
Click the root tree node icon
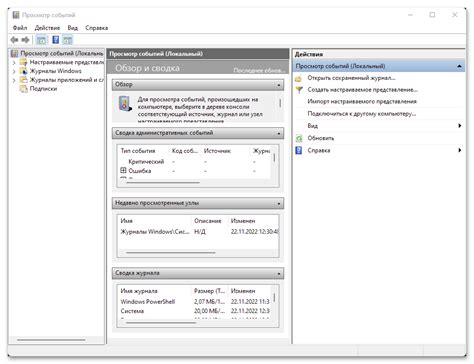point(14,53)
